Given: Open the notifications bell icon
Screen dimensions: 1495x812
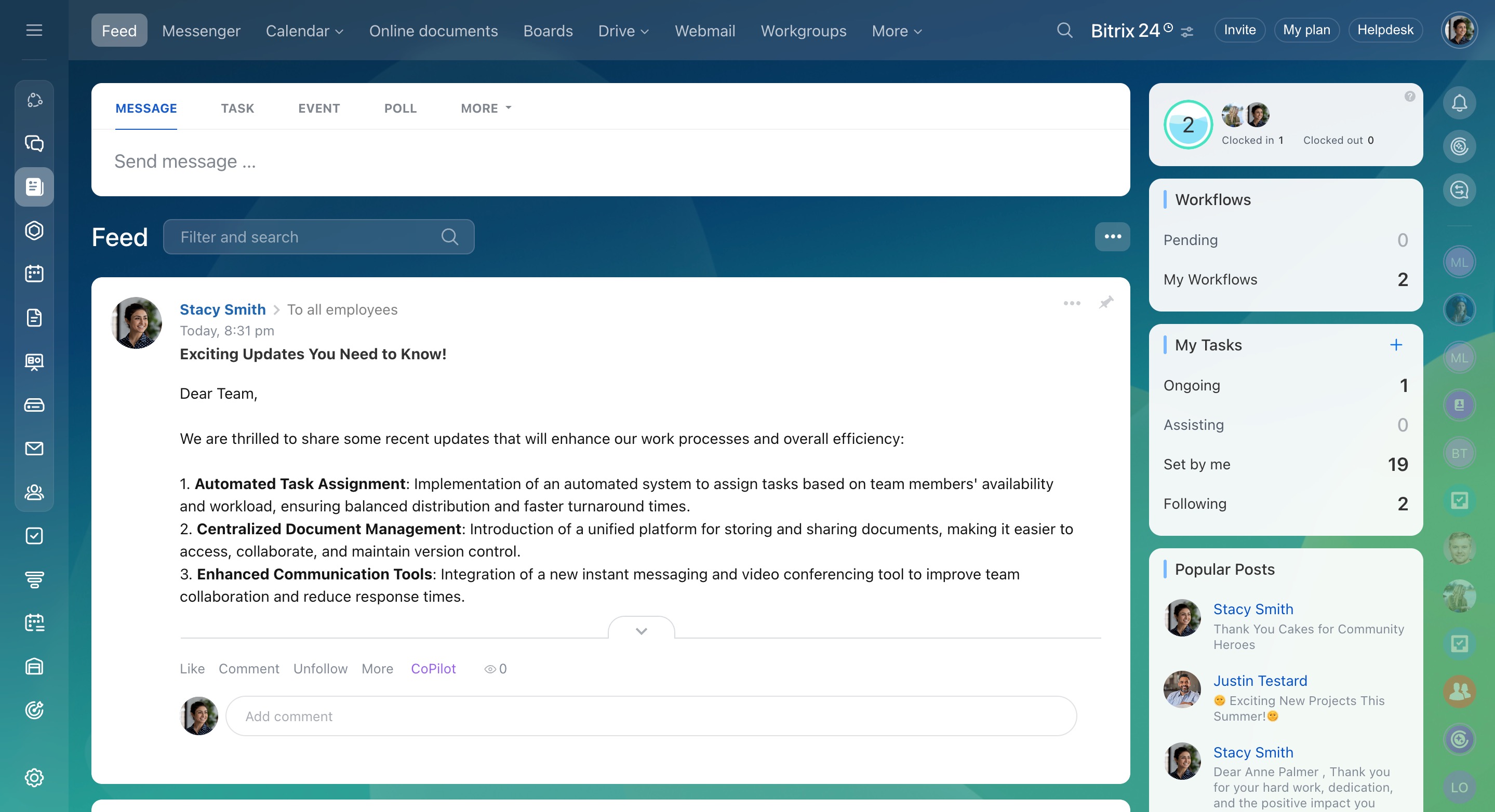Looking at the screenshot, I should coord(1459,103).
